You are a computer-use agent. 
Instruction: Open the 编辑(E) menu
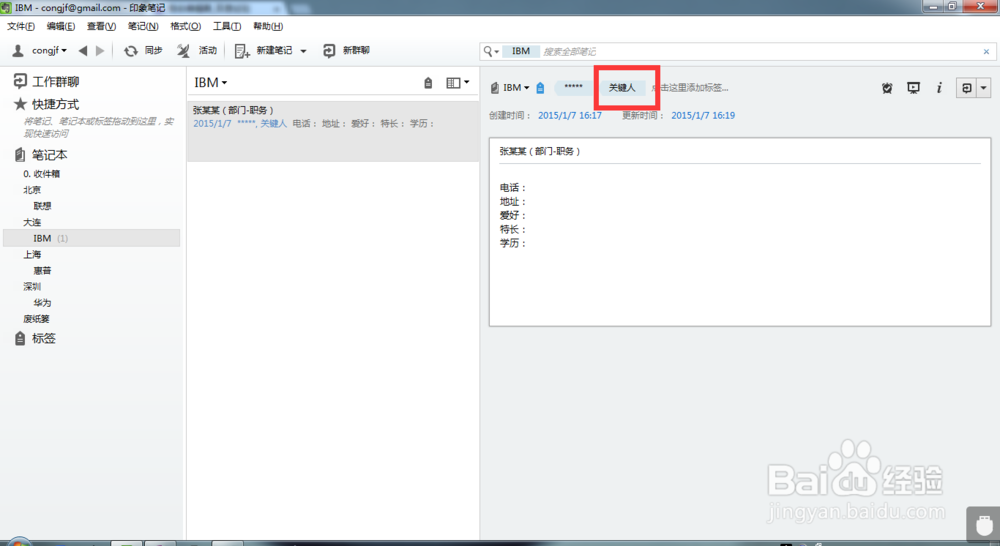click(61, 26)
